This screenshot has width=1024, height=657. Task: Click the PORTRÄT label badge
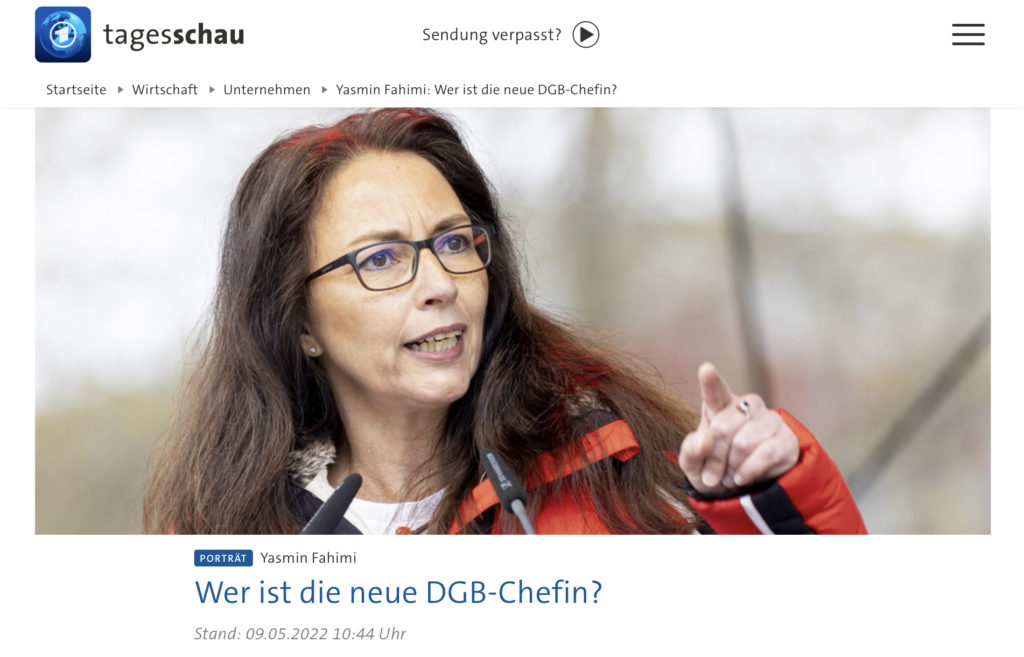pyautogui.click(x=223, y=558)
